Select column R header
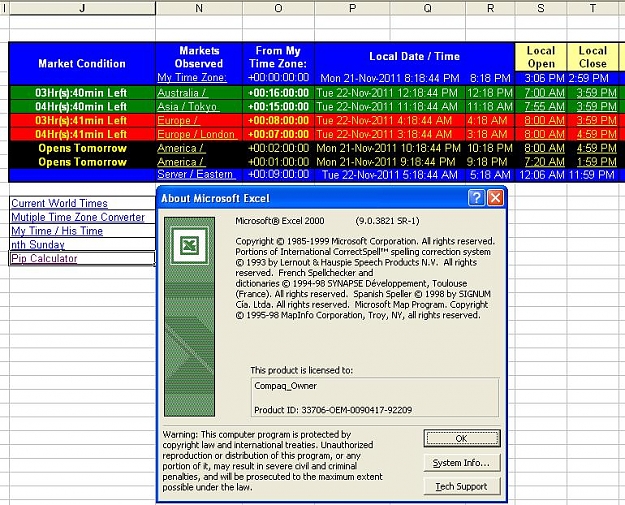 point(490,8)
